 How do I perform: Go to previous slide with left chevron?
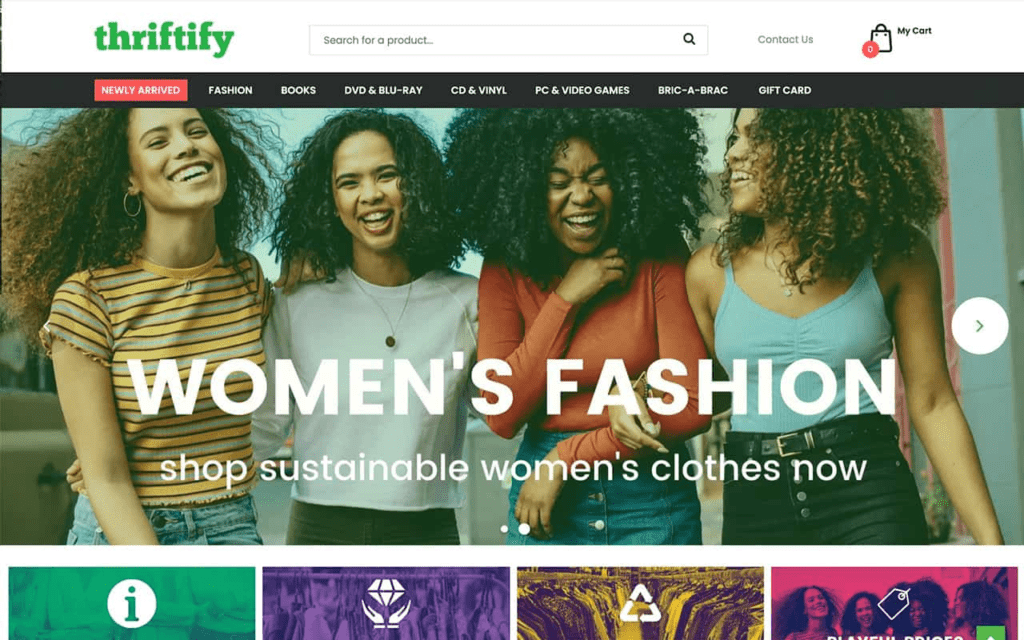pos(46,326)
